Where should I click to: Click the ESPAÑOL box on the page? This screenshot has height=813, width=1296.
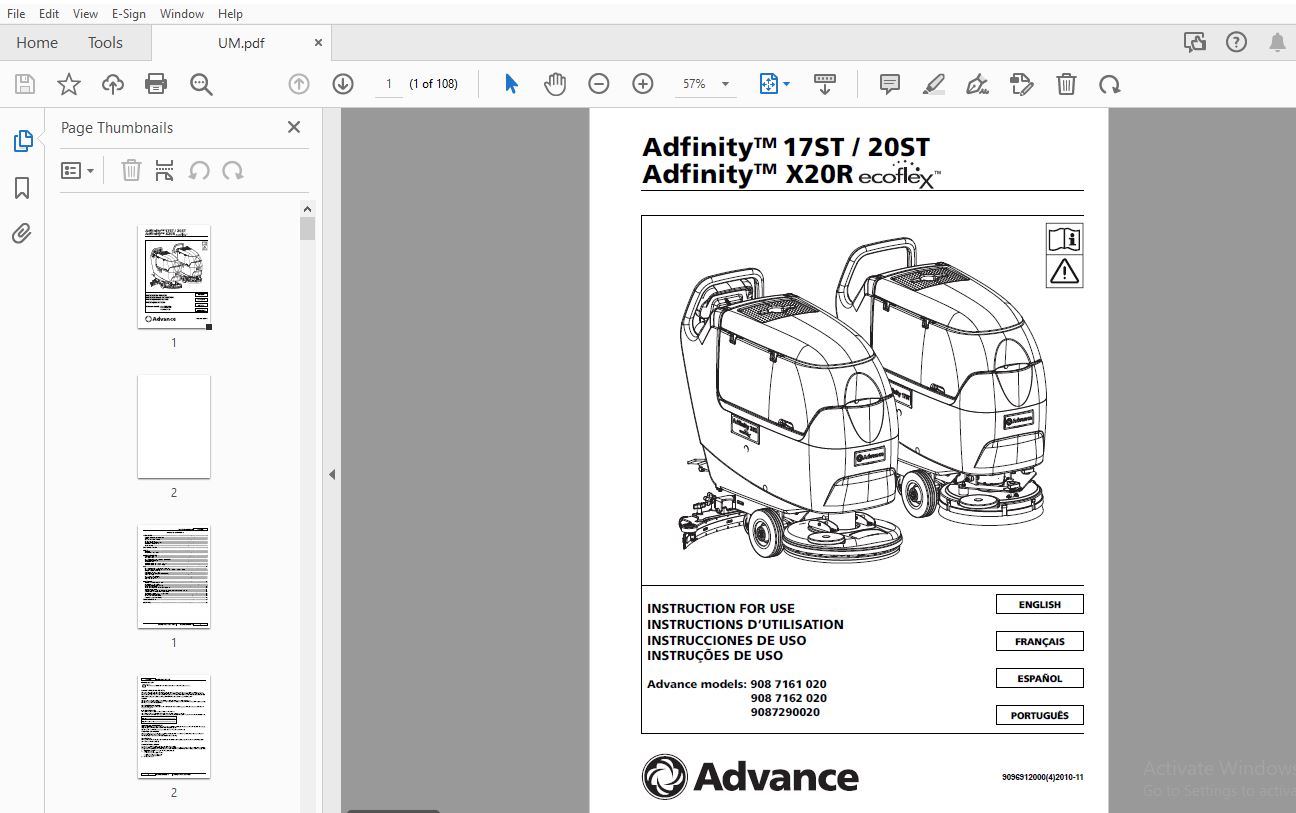pos(1040,678)
